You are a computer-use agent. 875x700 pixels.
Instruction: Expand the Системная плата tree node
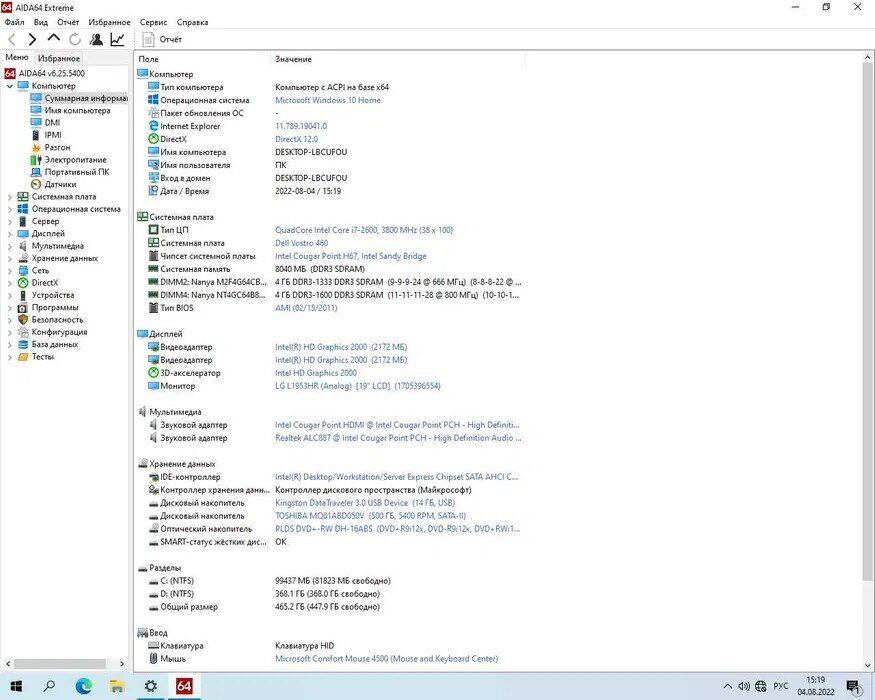(x=9, y=196)
